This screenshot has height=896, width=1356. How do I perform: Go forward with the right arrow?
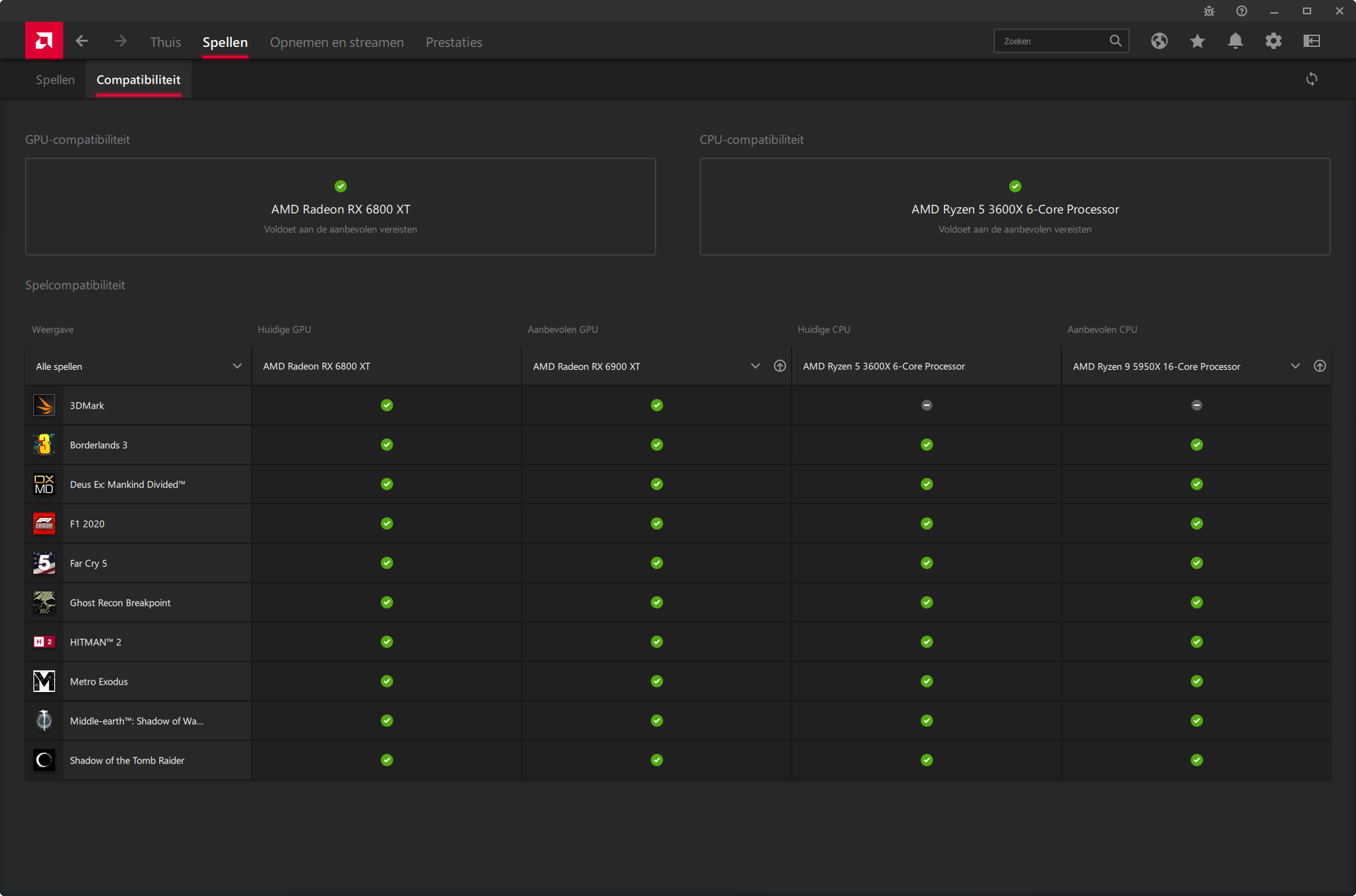click(120, 41)
